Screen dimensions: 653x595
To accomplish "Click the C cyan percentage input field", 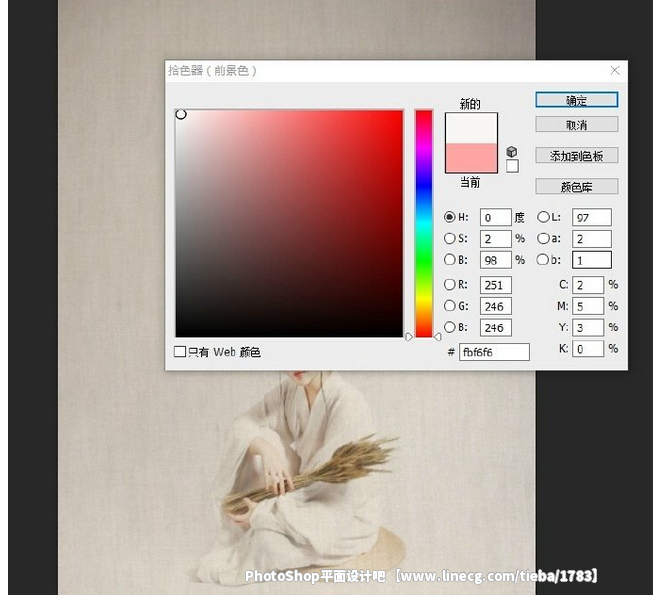I will coord(587,285).
